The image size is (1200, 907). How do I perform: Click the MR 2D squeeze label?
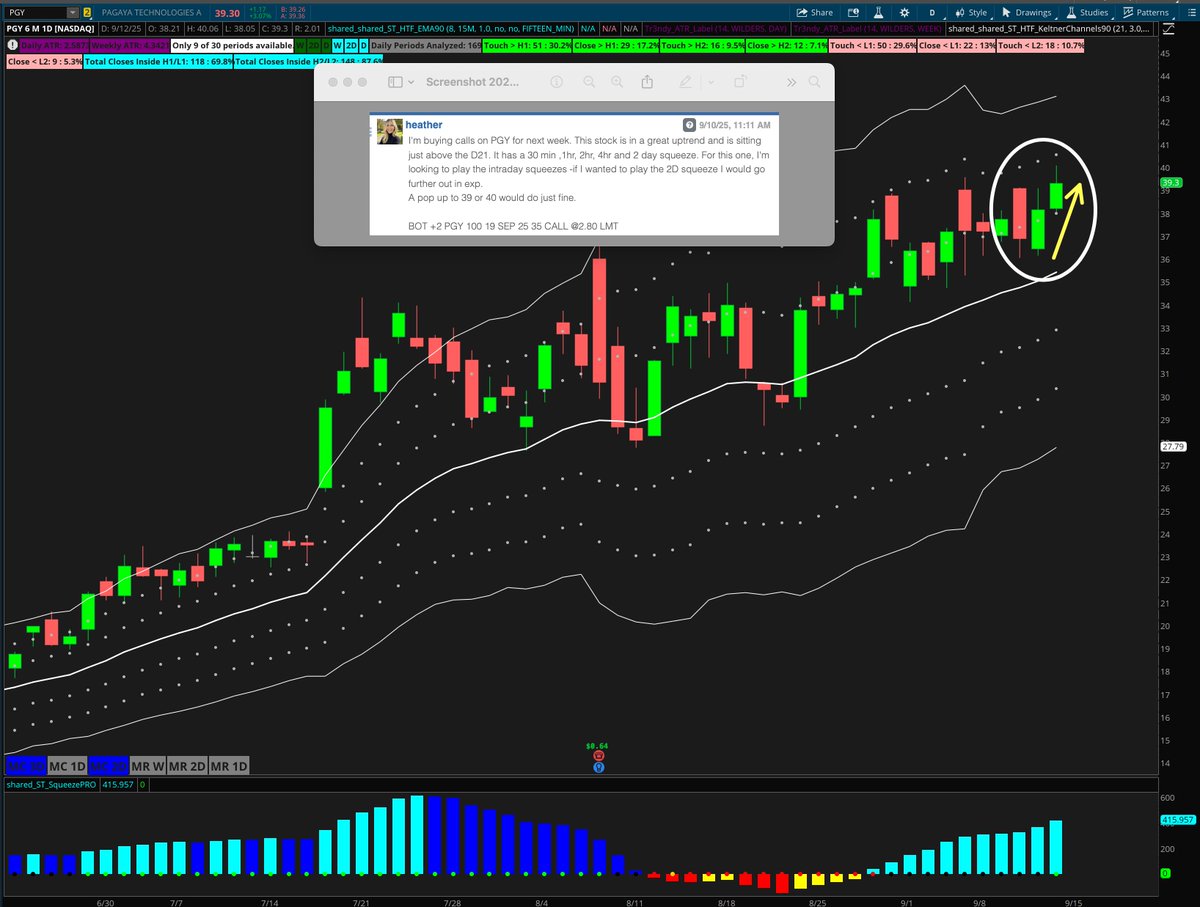[186, 766]
